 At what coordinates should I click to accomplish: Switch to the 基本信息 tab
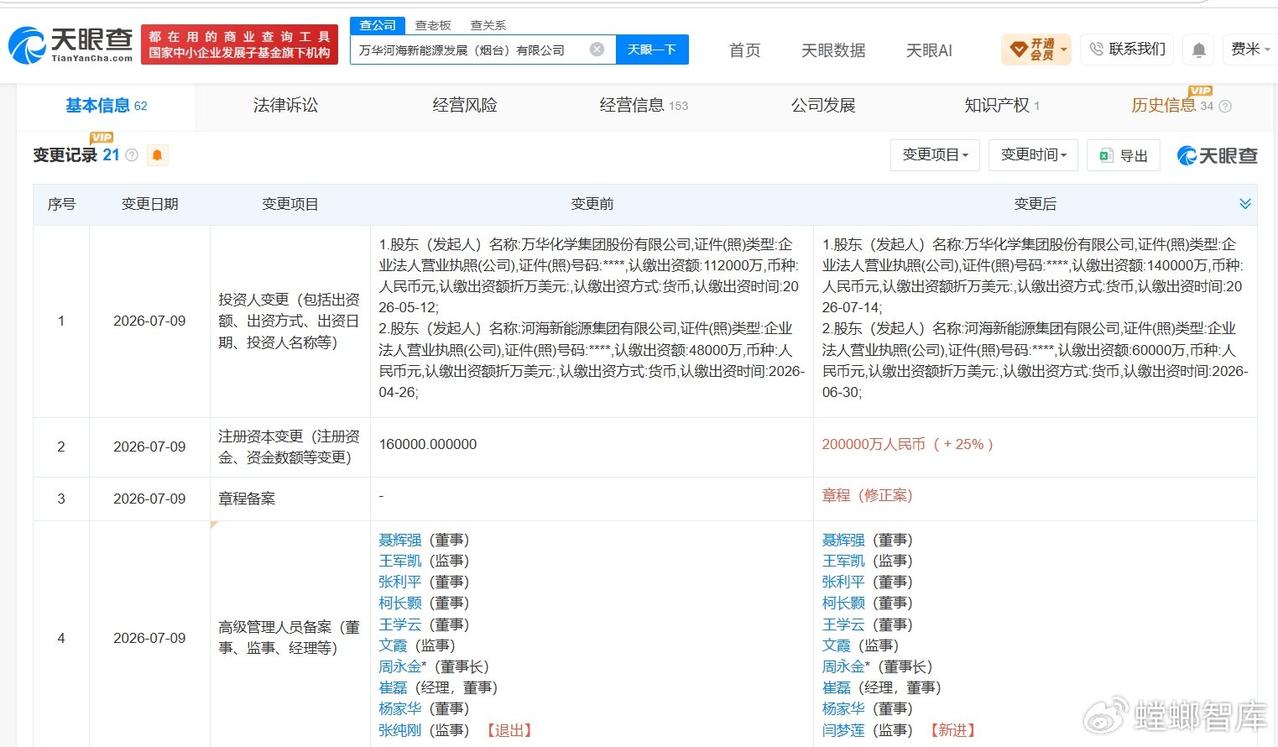click(x=106, y=105)
